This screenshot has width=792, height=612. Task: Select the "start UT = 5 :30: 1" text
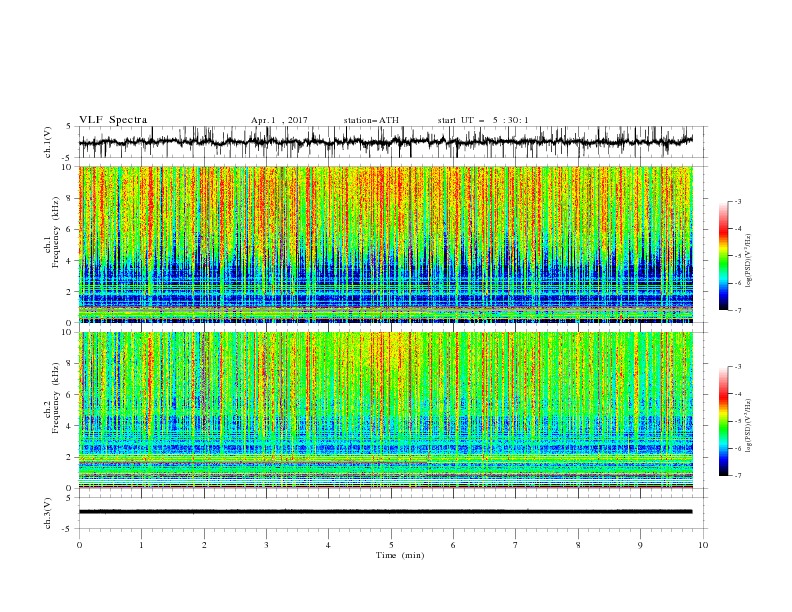(483, 120)
